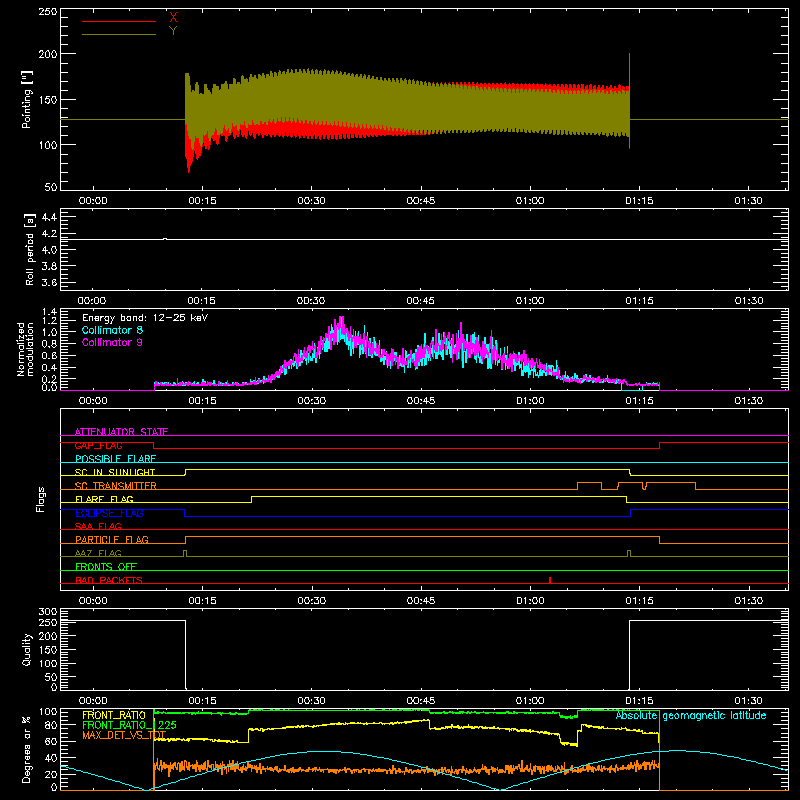800x800 pixels.
Task: Click the AAZ_FLAG label
Action: click(x=98, y=553)
